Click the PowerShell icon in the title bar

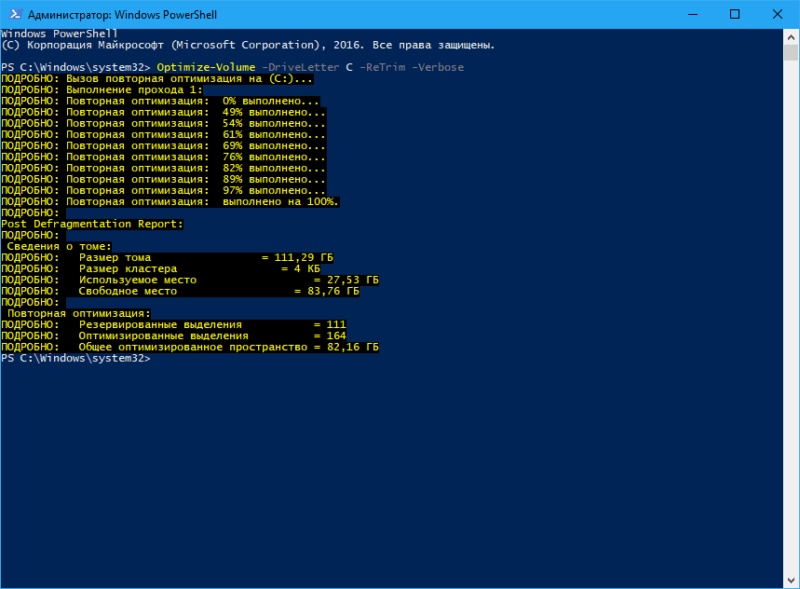(15, 14)
